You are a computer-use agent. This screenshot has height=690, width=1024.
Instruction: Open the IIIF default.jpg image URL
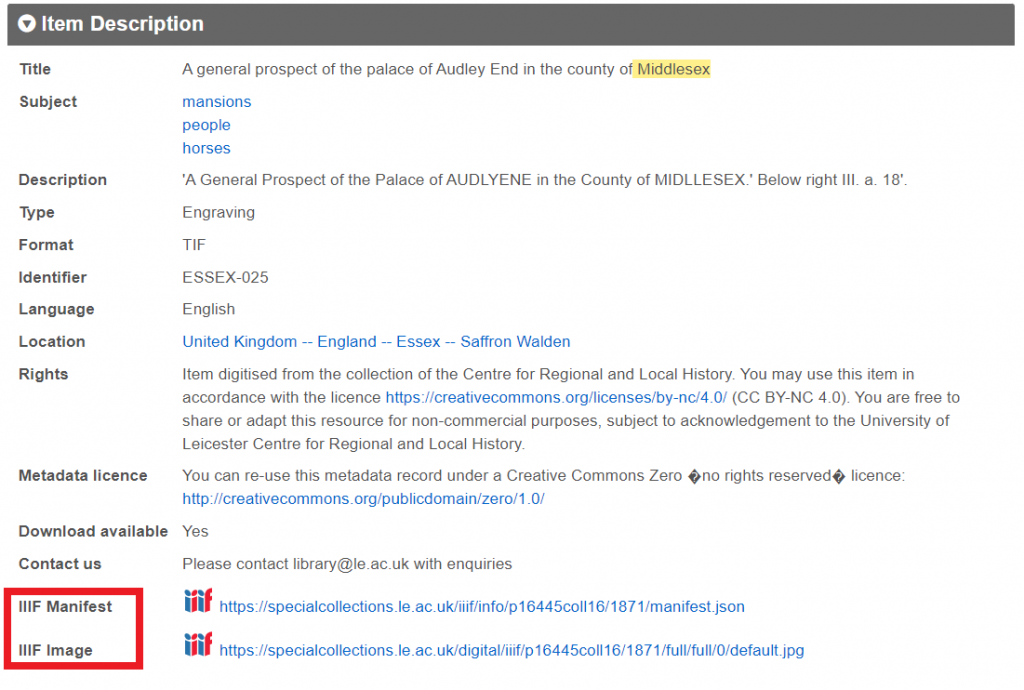point(511,651)
